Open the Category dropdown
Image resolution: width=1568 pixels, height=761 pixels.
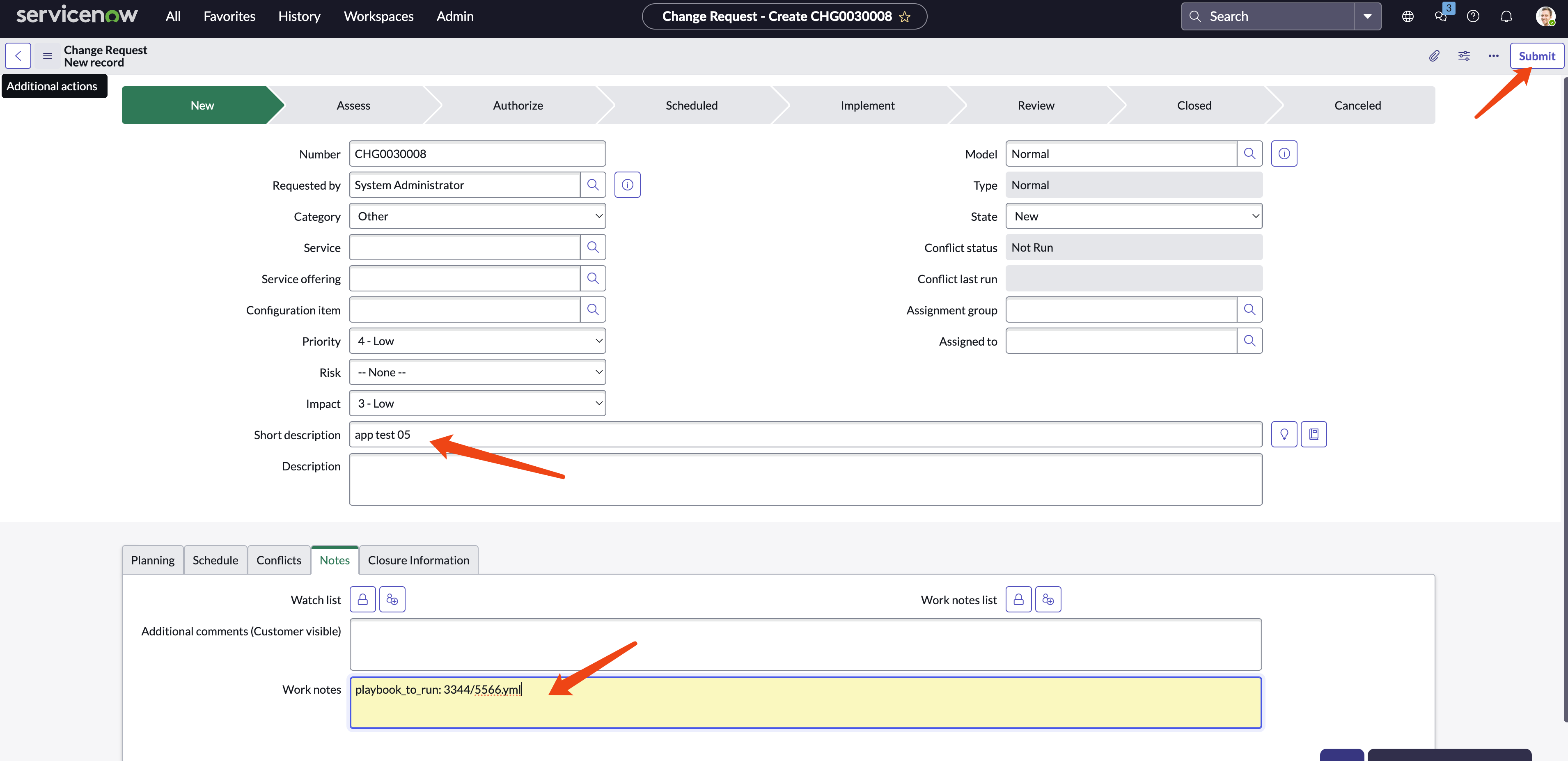click(x=477, y=216)
